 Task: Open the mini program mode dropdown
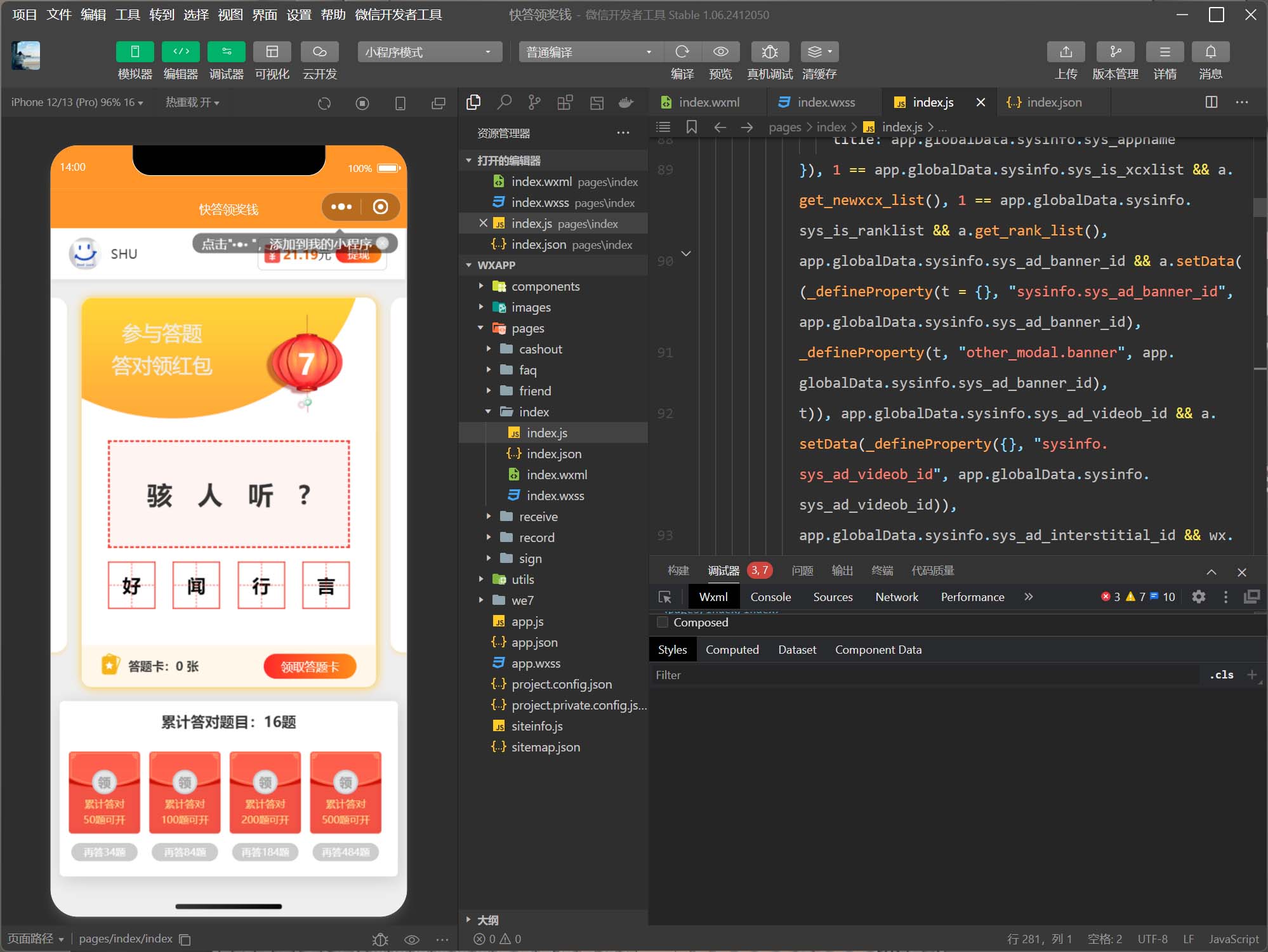pos(430,52)
